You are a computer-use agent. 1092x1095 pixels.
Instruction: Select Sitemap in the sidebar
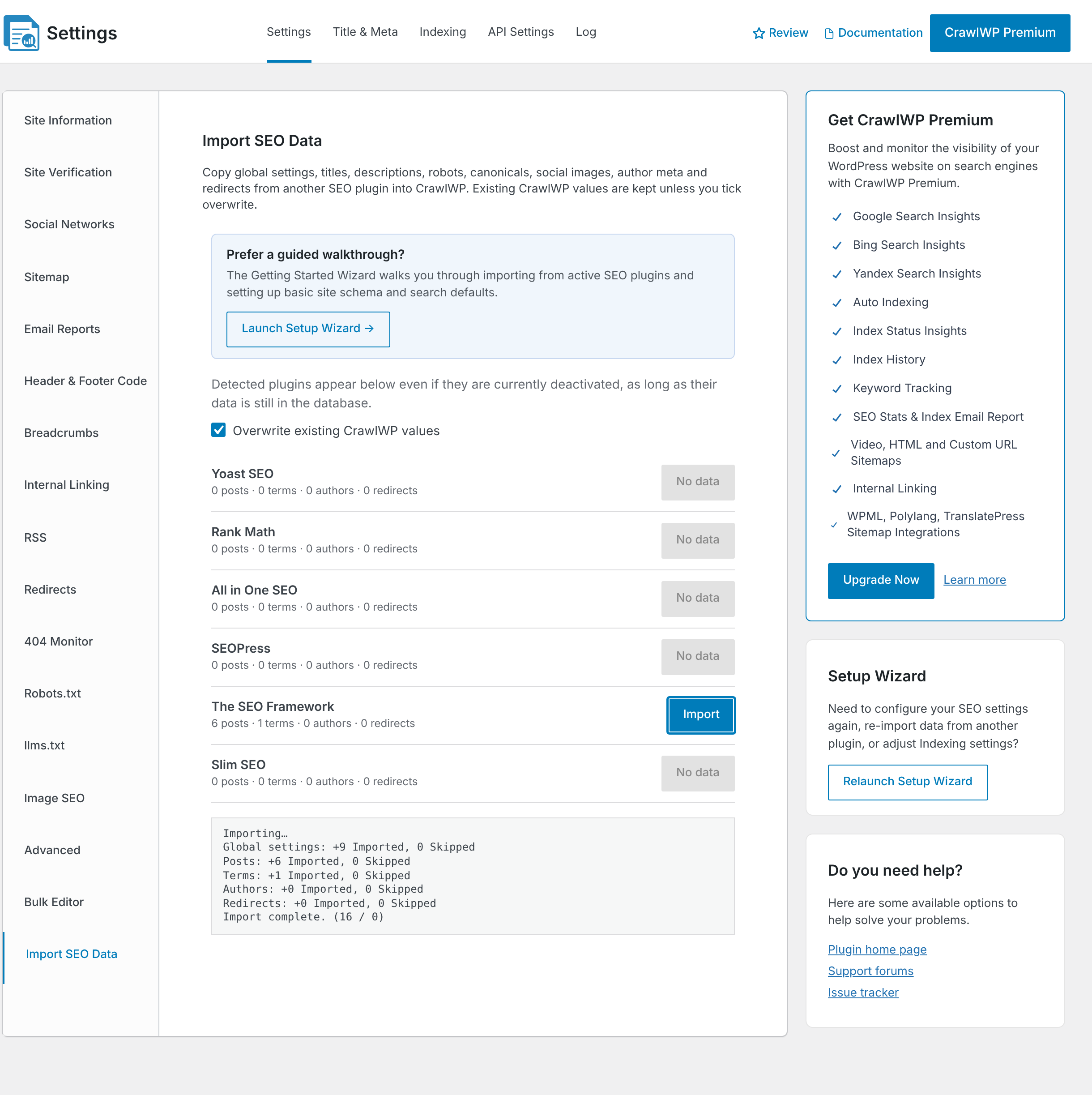(x=47, y=277)
